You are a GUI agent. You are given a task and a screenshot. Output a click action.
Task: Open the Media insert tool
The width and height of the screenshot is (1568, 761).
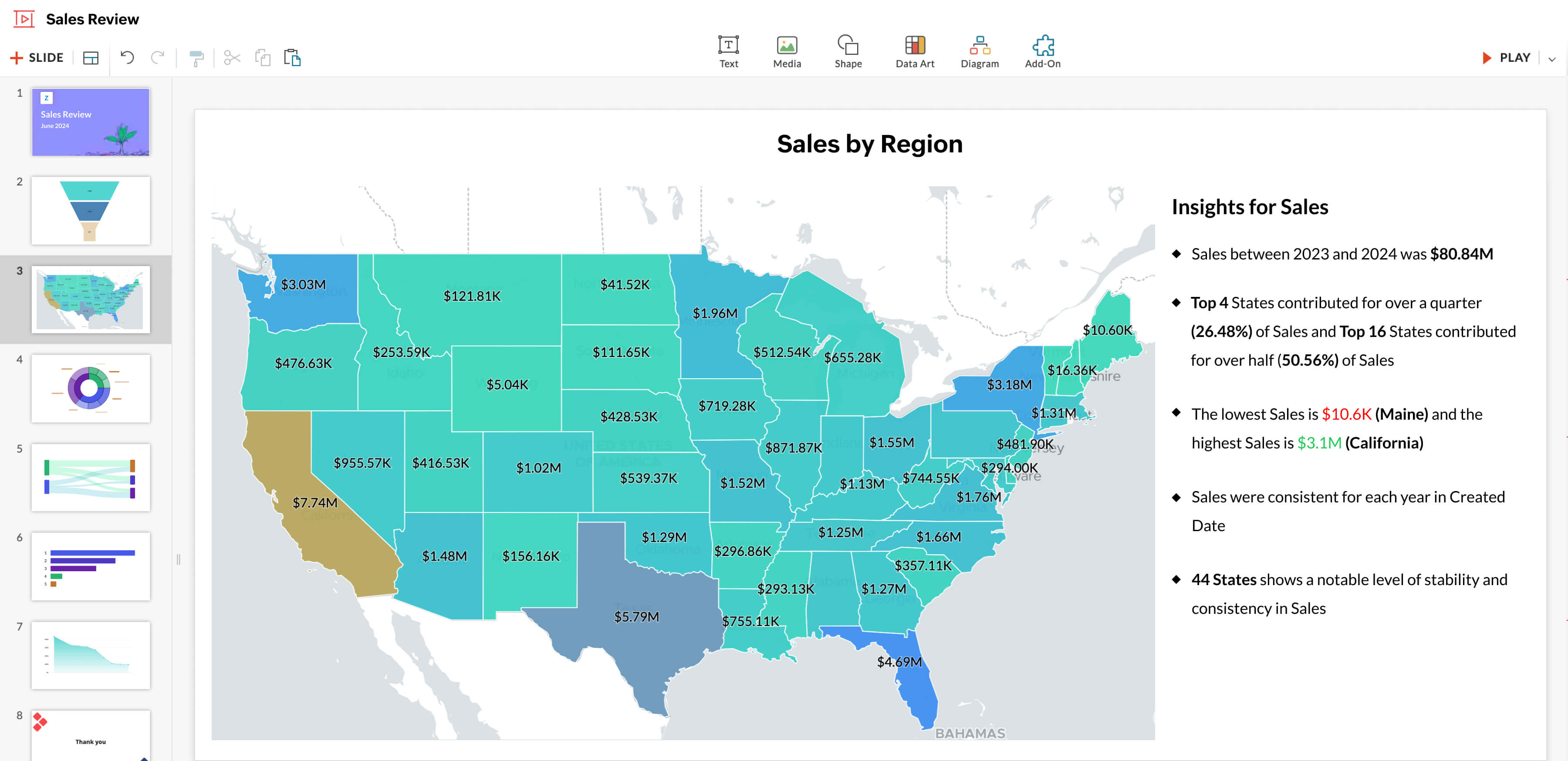tap(787, 51)
